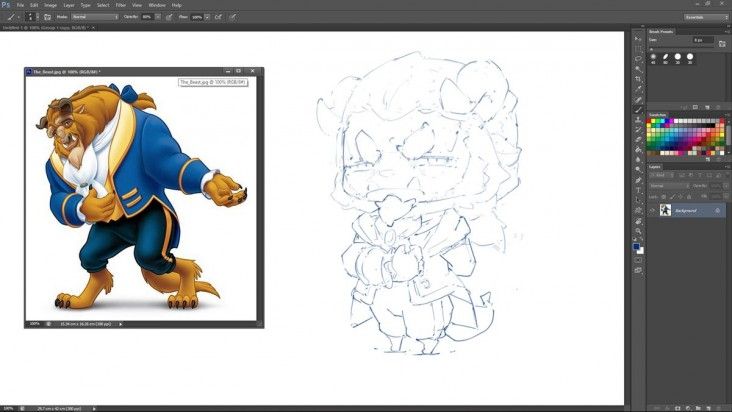Choose the first soft round brush preset

[653, 57]
